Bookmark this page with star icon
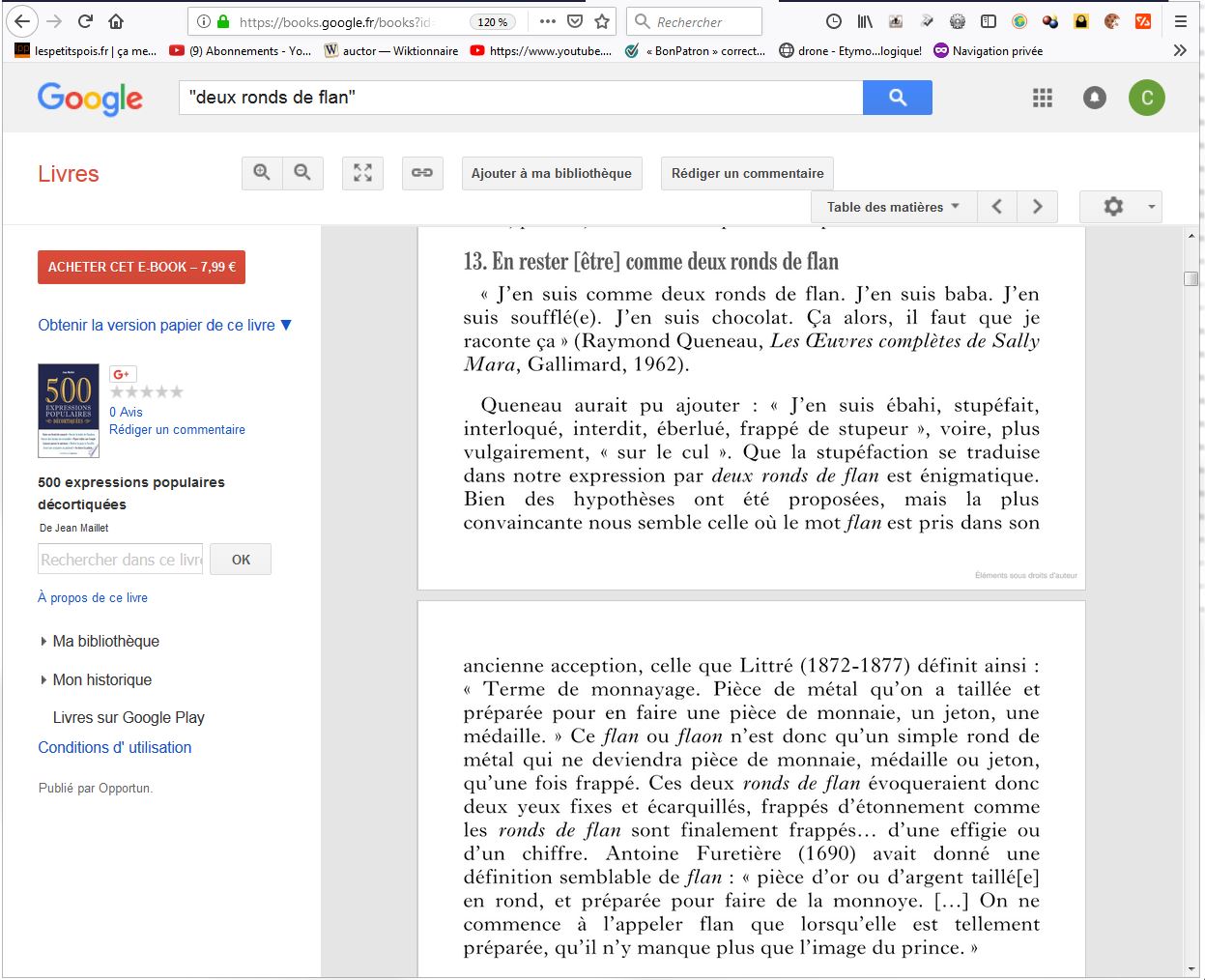Image resolution: width=1205 pixels, height=980 pixels. click(x=602, y=21)
